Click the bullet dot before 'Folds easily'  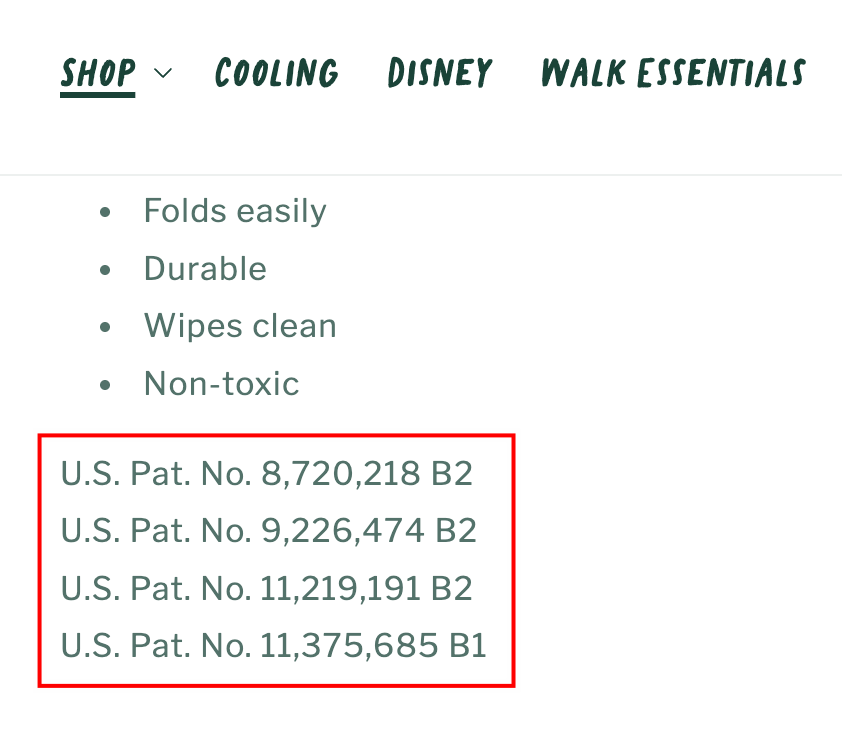coord(106,212)
